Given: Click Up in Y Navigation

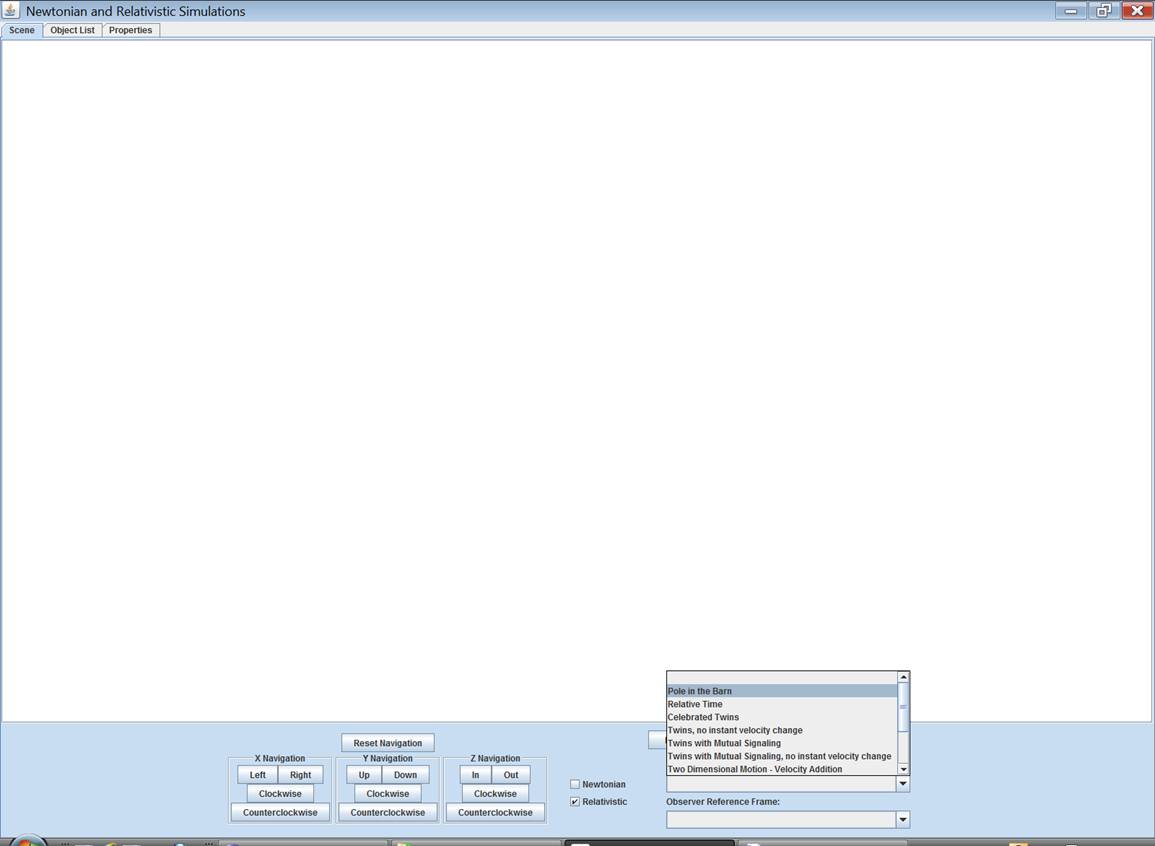Looking at the screenshot, I should pos(364,775).
